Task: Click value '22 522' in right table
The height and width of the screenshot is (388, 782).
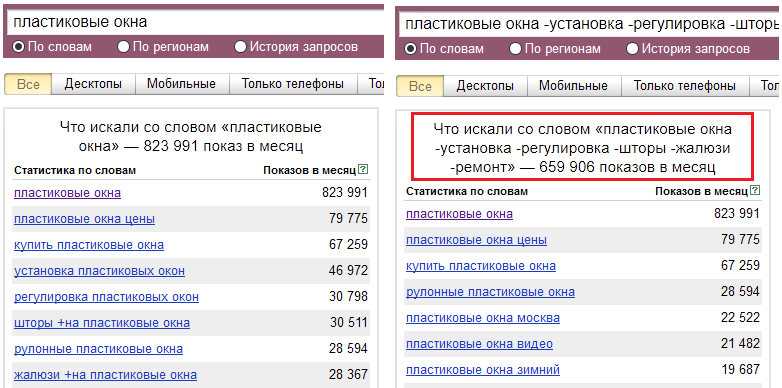Action: pyautogui.click(x=740, y=318)
